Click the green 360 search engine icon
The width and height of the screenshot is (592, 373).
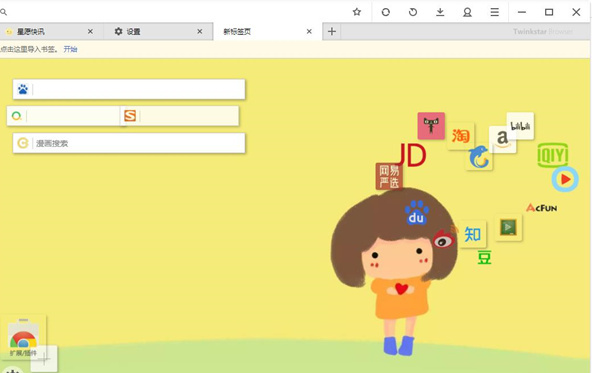point(16,116)
